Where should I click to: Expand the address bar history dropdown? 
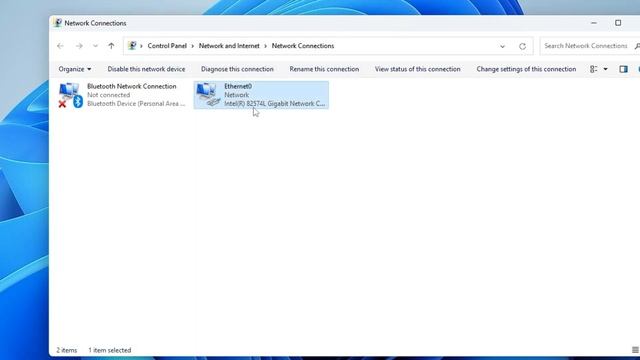click(502, 46)
